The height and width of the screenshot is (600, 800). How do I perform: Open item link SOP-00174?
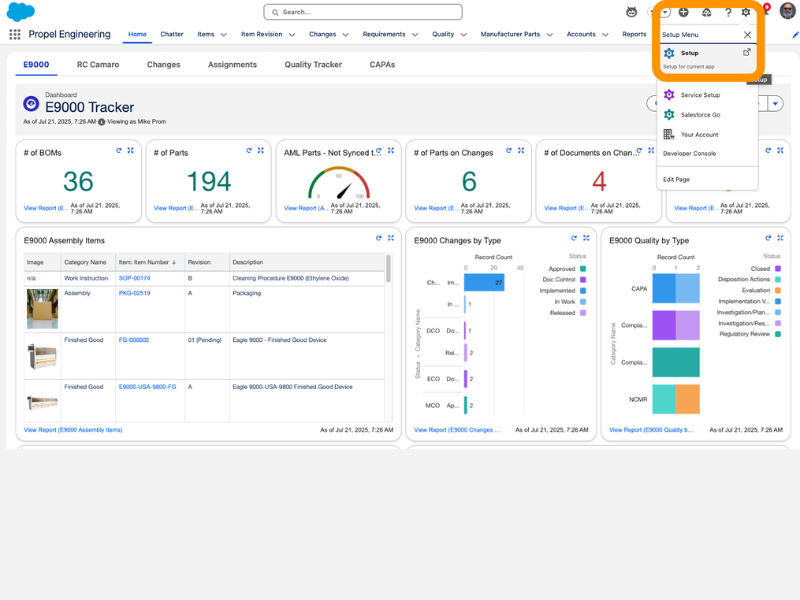(135, 279)
